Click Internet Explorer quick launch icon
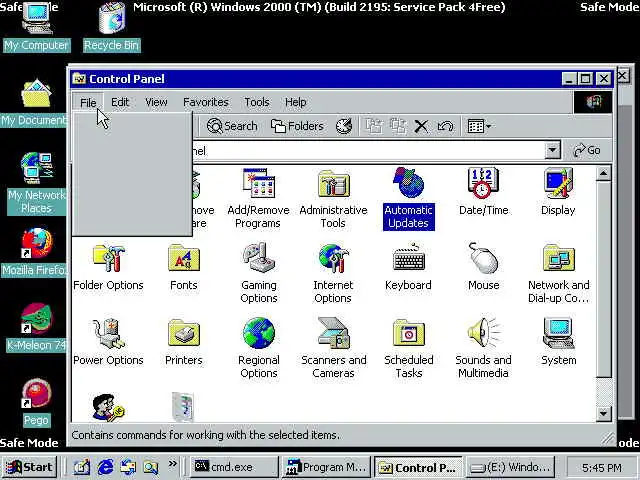640x480 pixels. click(x=105, y=467)
